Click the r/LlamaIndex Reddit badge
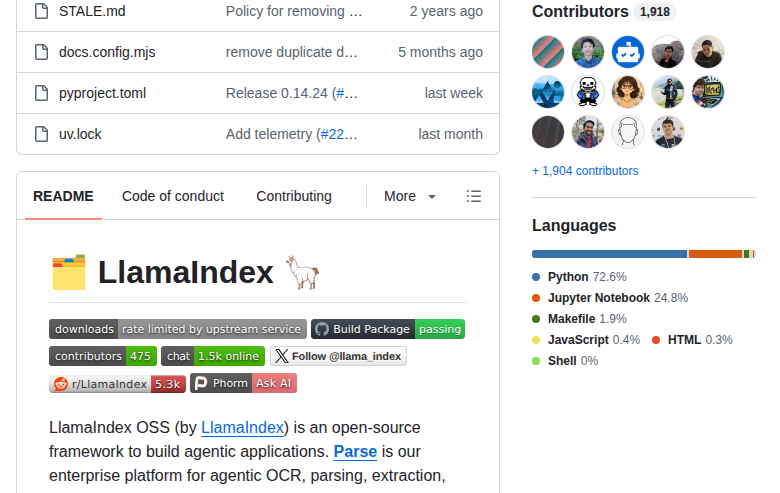The image size is (780, 493). click(x=117, y=384)
